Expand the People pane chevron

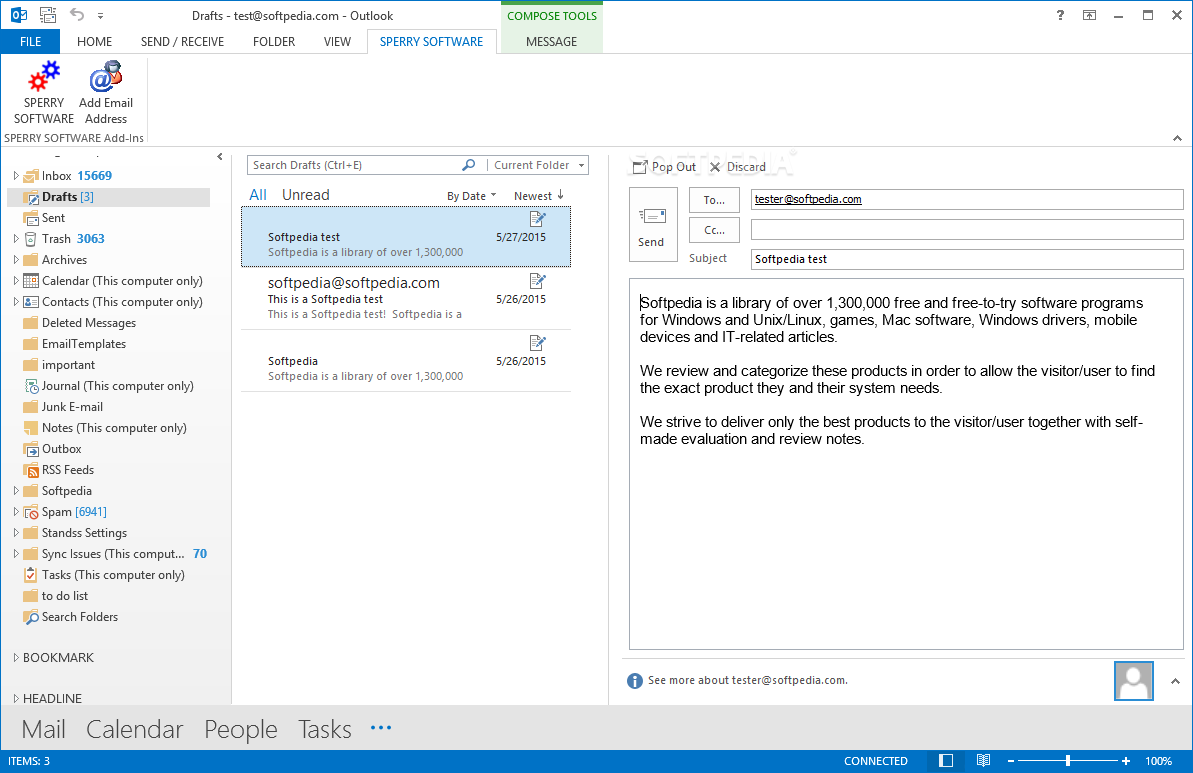click(1176, 681)
